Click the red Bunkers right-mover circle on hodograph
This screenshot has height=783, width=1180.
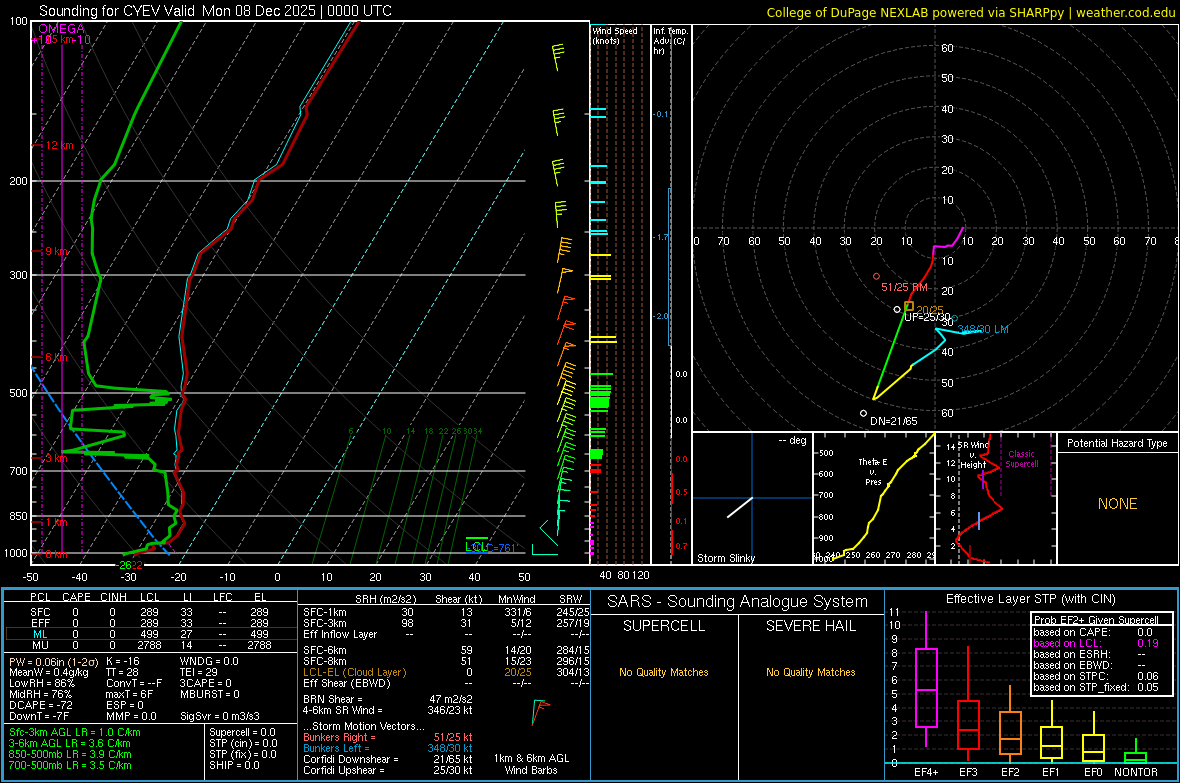876,277
